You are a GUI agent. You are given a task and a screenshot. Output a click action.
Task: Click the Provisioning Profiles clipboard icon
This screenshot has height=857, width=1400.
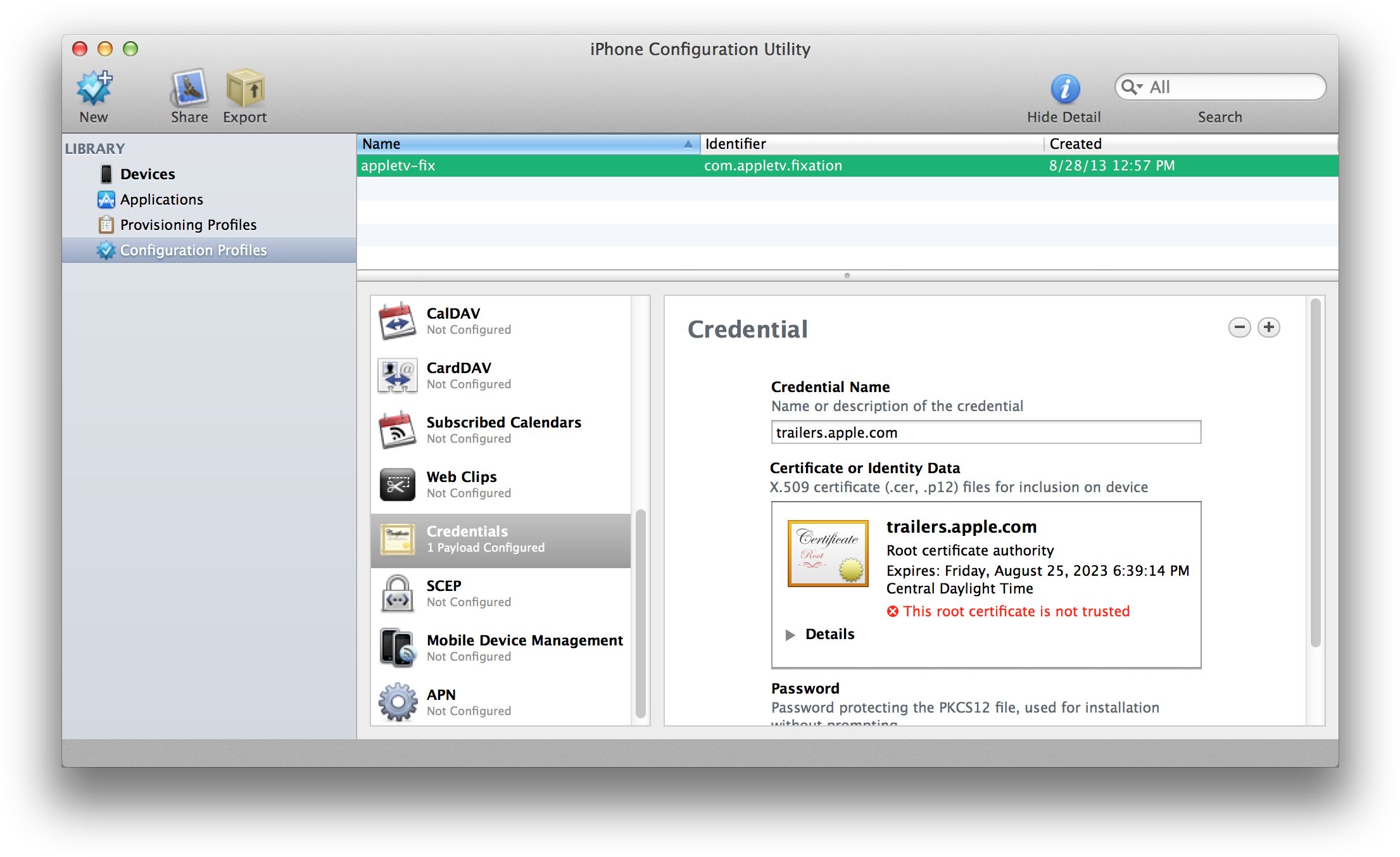point(106,225)
